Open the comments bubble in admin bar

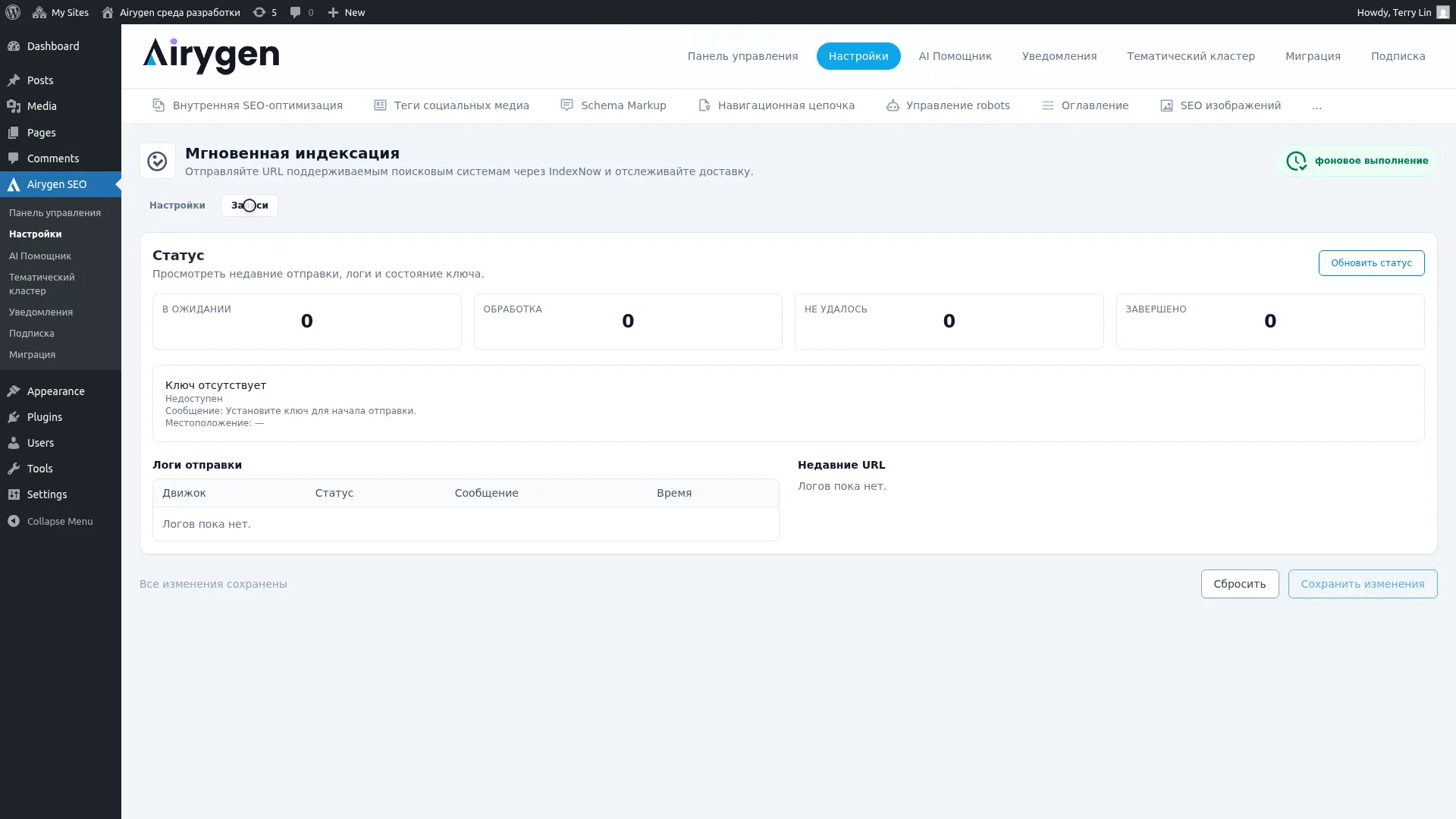pos(302,12)
